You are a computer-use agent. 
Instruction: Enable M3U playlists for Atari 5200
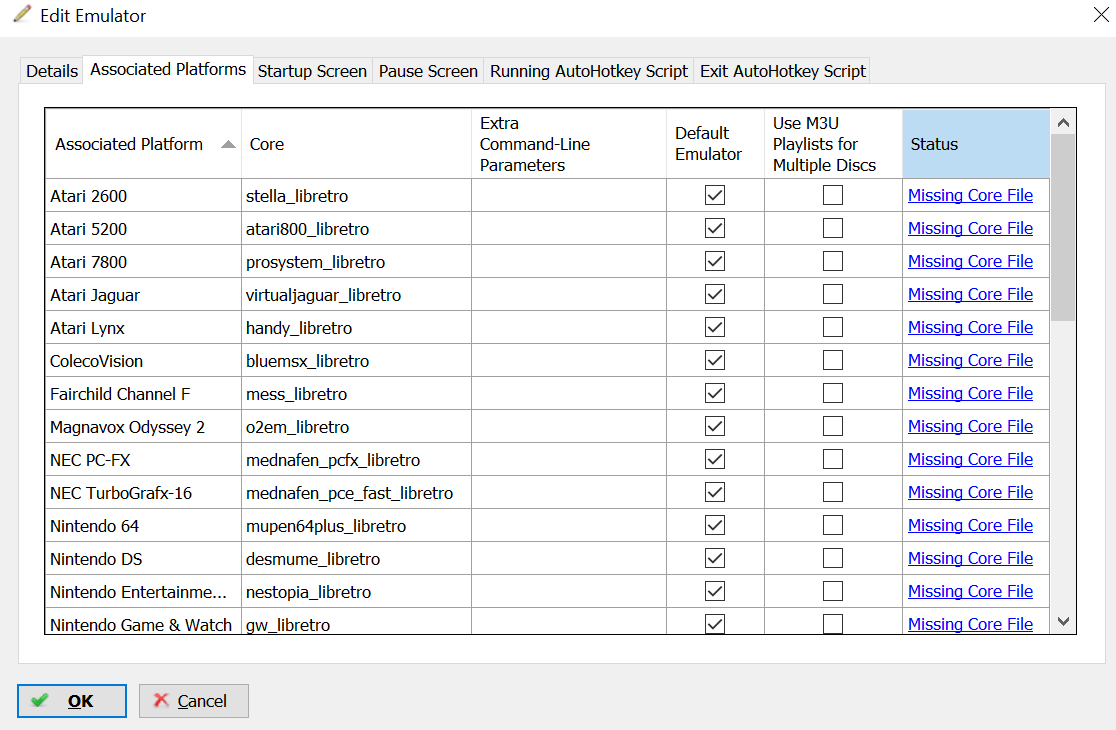point(833,228)
